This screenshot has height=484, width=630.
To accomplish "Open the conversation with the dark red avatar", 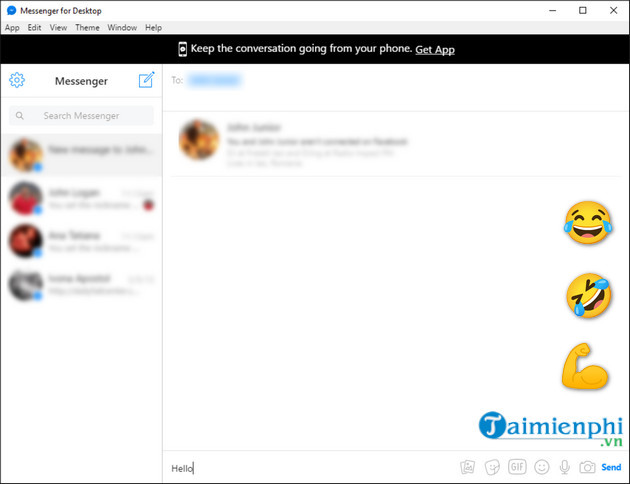I will click(x=82, y=241).
